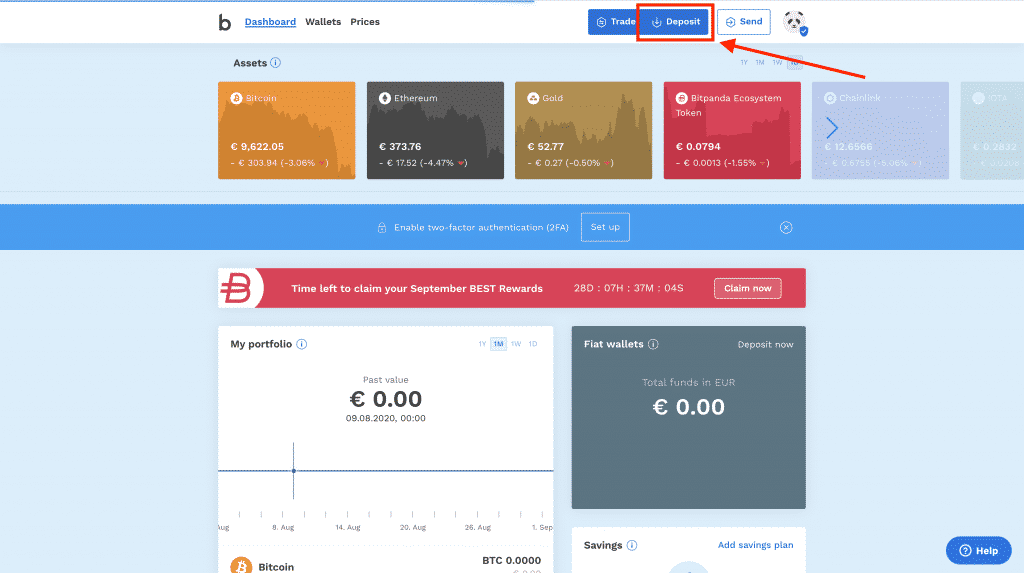Select the 1D portfolio time range
Screen dimensions: 1024x573
click(533, 344)
